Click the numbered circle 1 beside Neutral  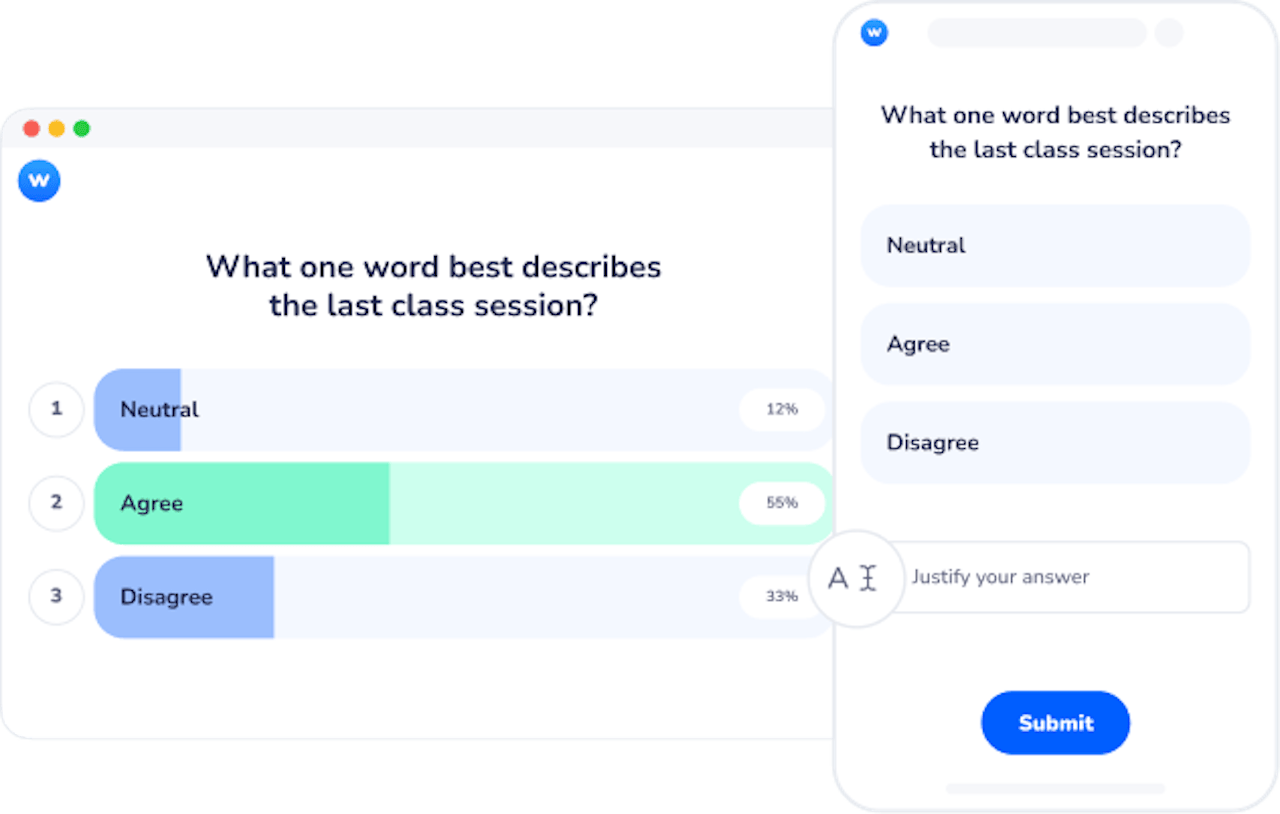coord(56,410)
